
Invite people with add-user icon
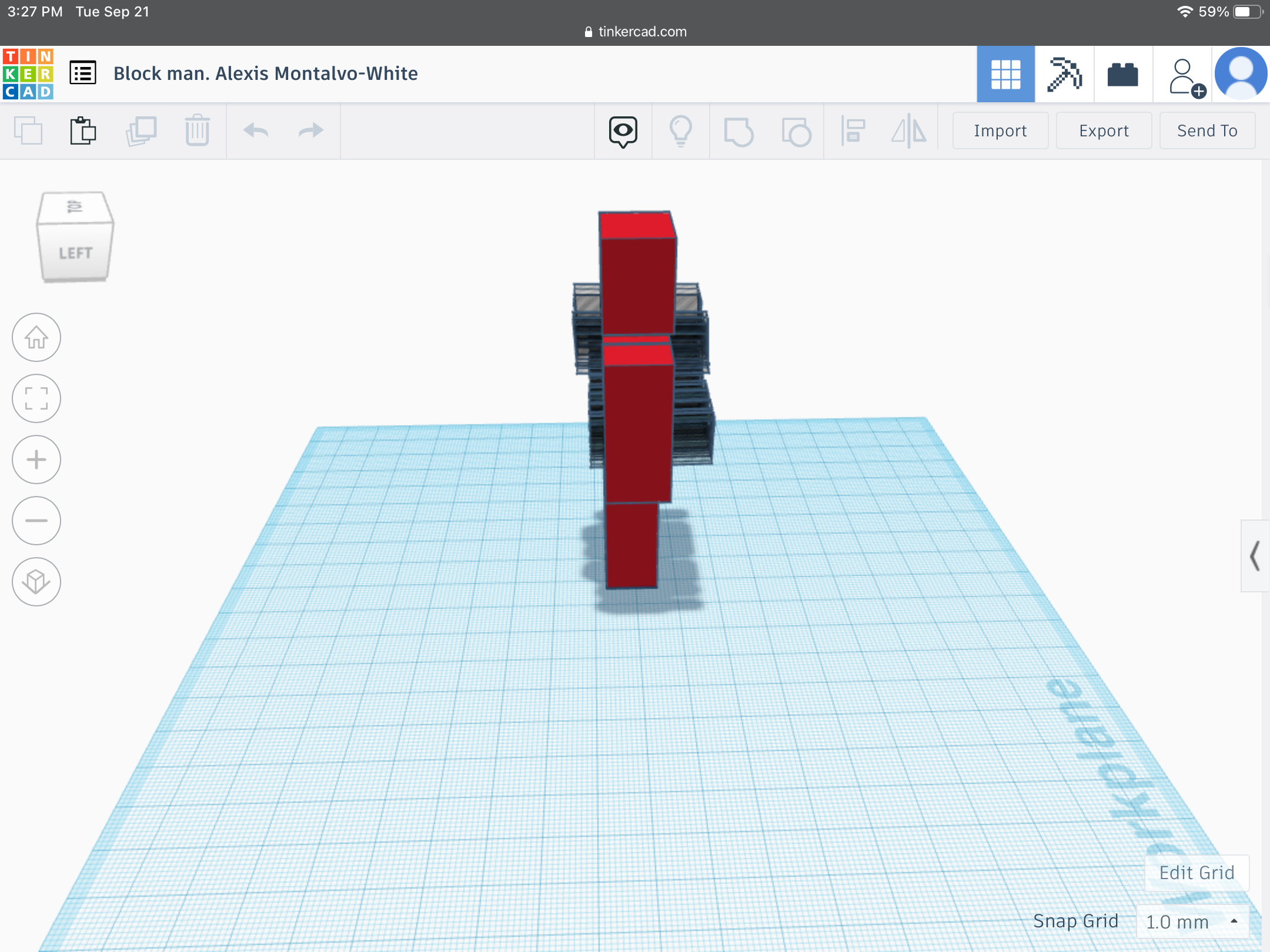coord(1187,77)
